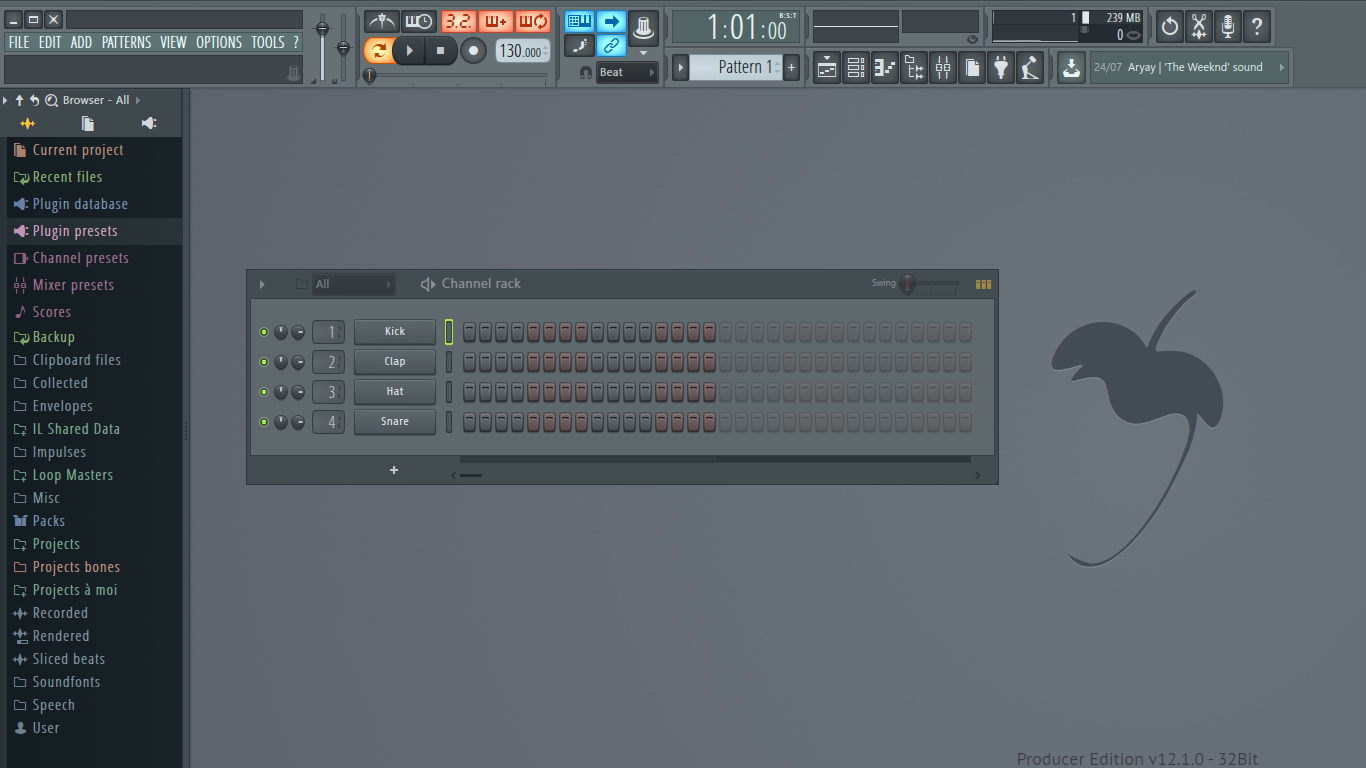
Task: Toggle the 3.2 recording countdown
Action: click(x=459, y=21)
